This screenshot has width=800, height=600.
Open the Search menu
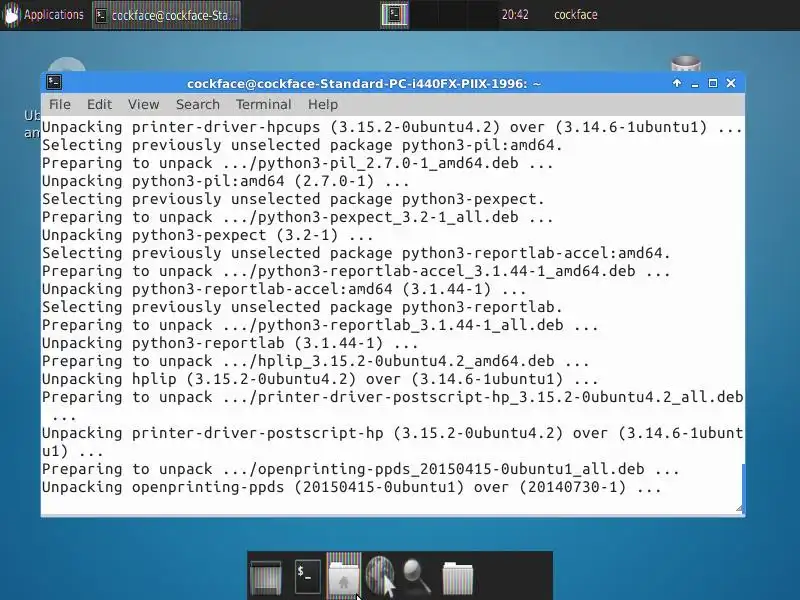(197, 105)
